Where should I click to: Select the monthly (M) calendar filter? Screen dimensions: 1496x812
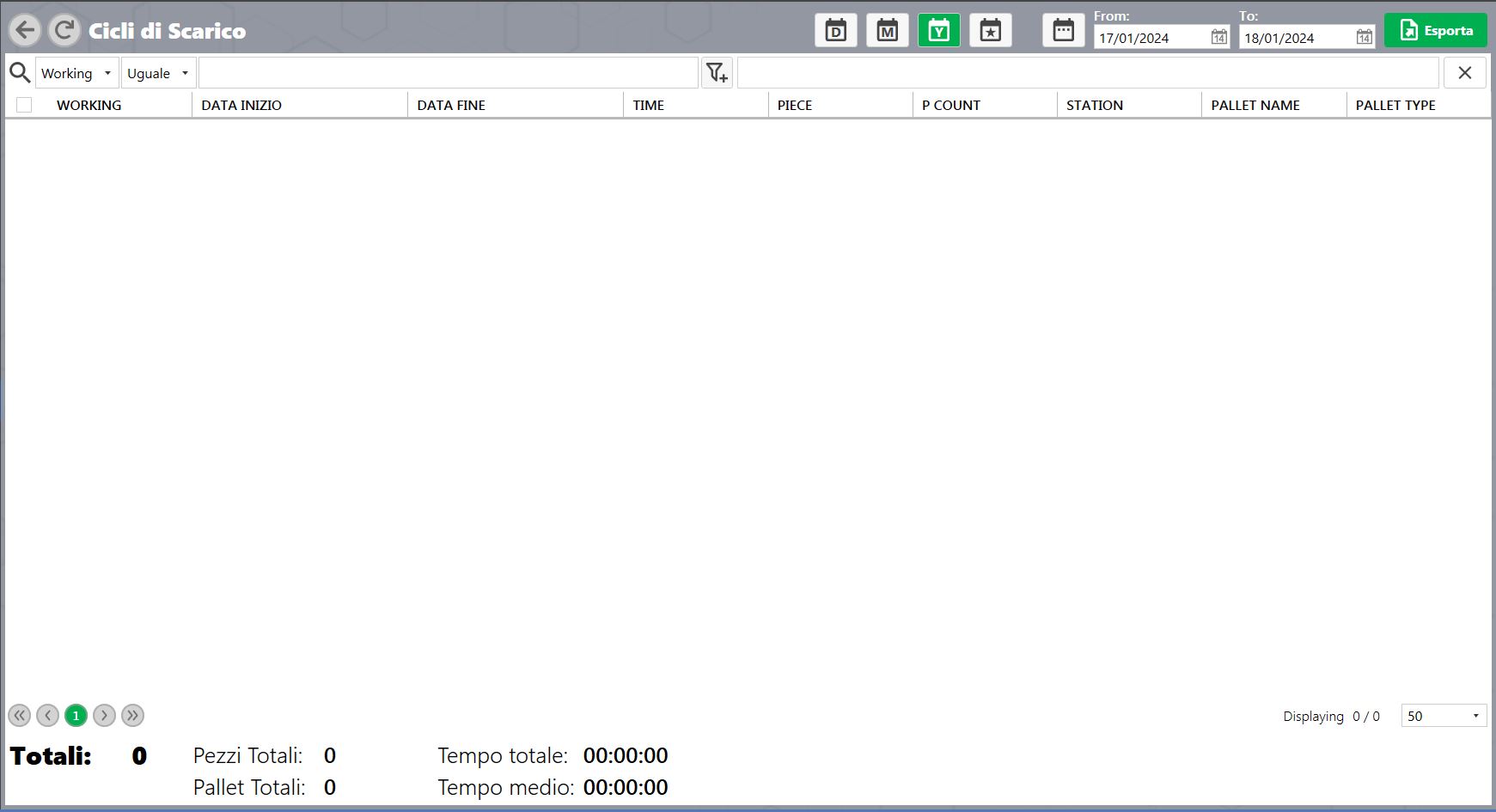[888, 31]
